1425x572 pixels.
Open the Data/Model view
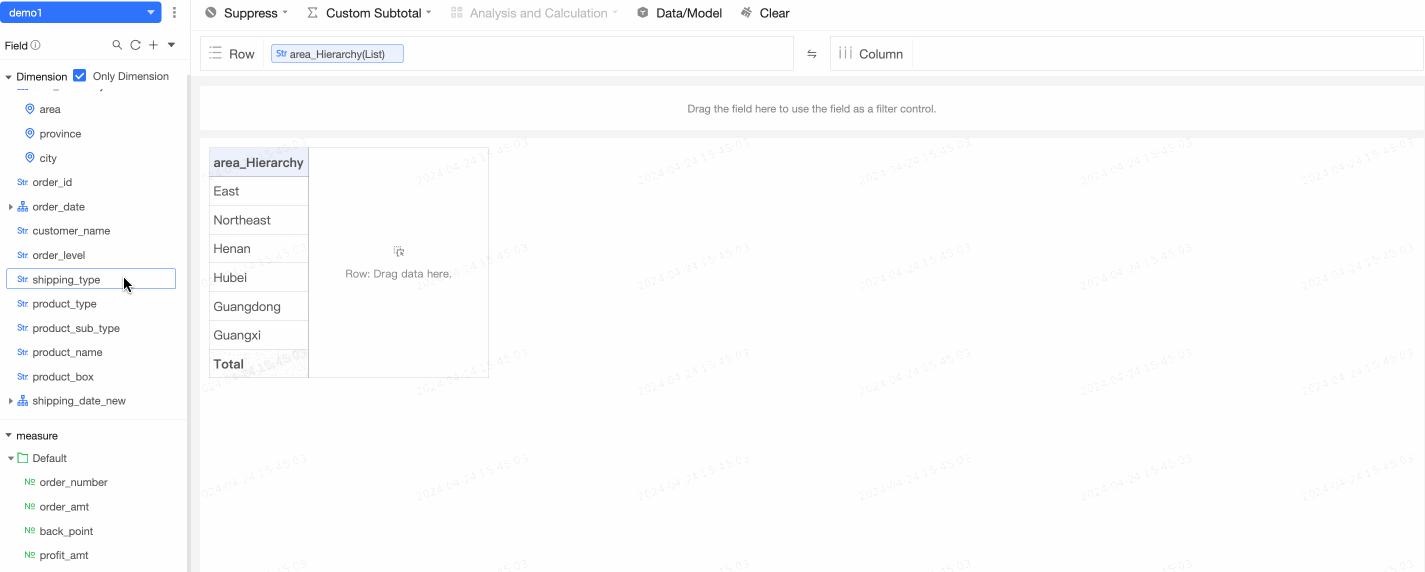pyautogui.click(x=689, y=13)
